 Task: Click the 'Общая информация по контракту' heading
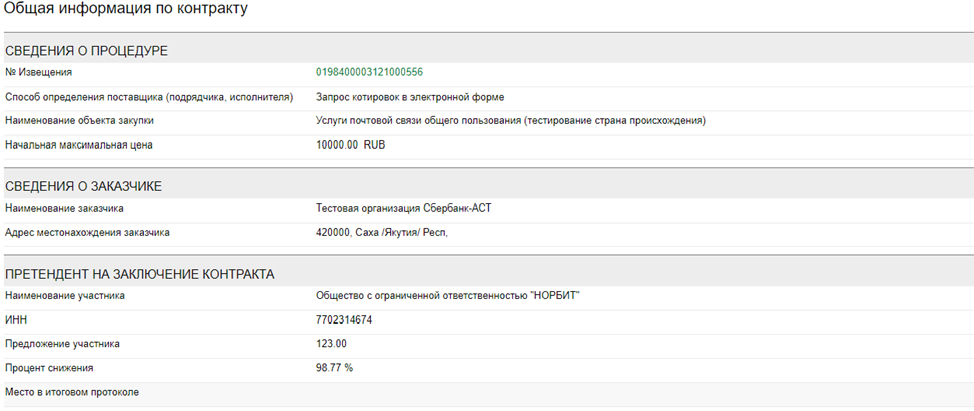(127, 9)
